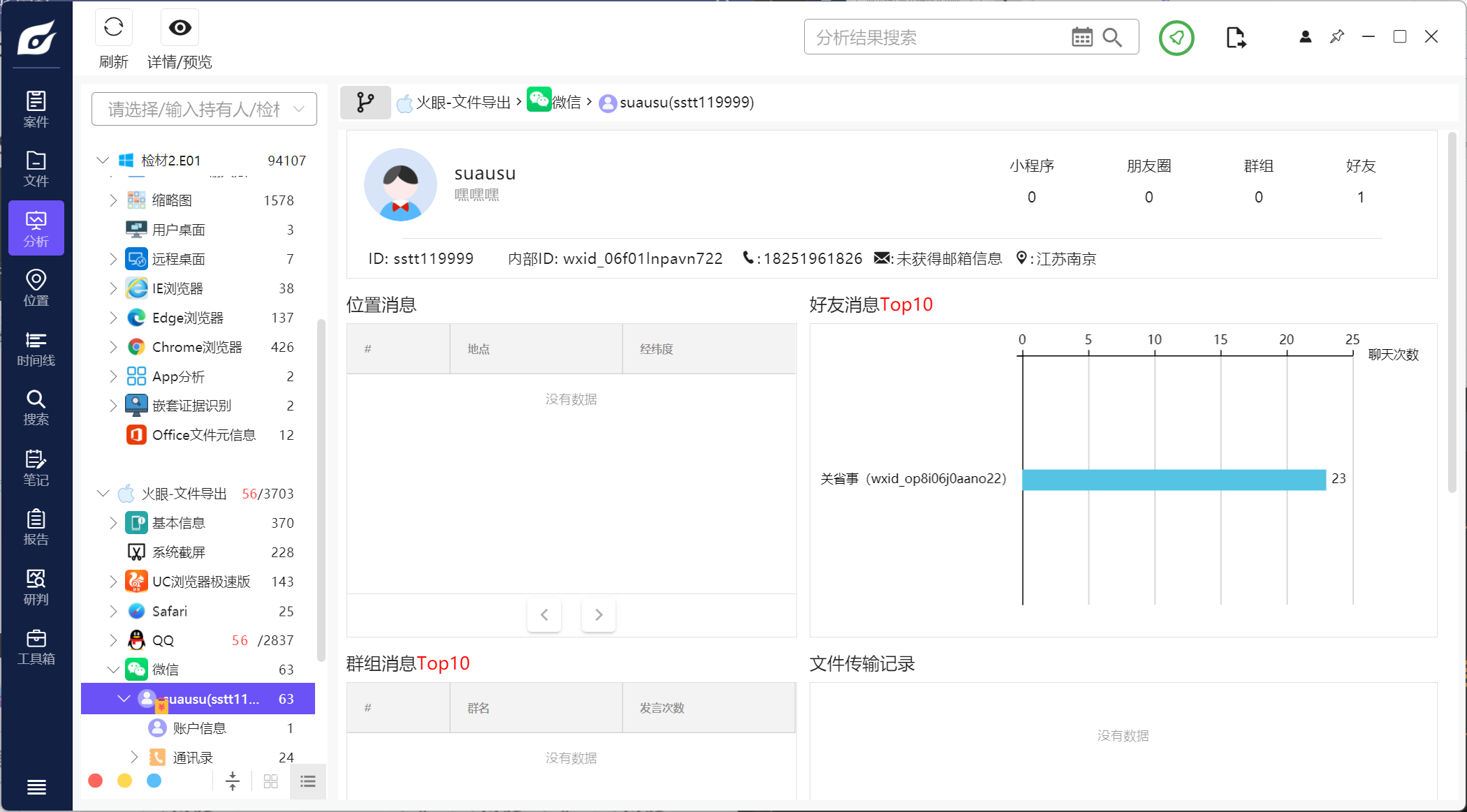Viewport: 1467px width, 812px height.
Task: Click next page arrow in 位置消息
Action: [598, 614]
